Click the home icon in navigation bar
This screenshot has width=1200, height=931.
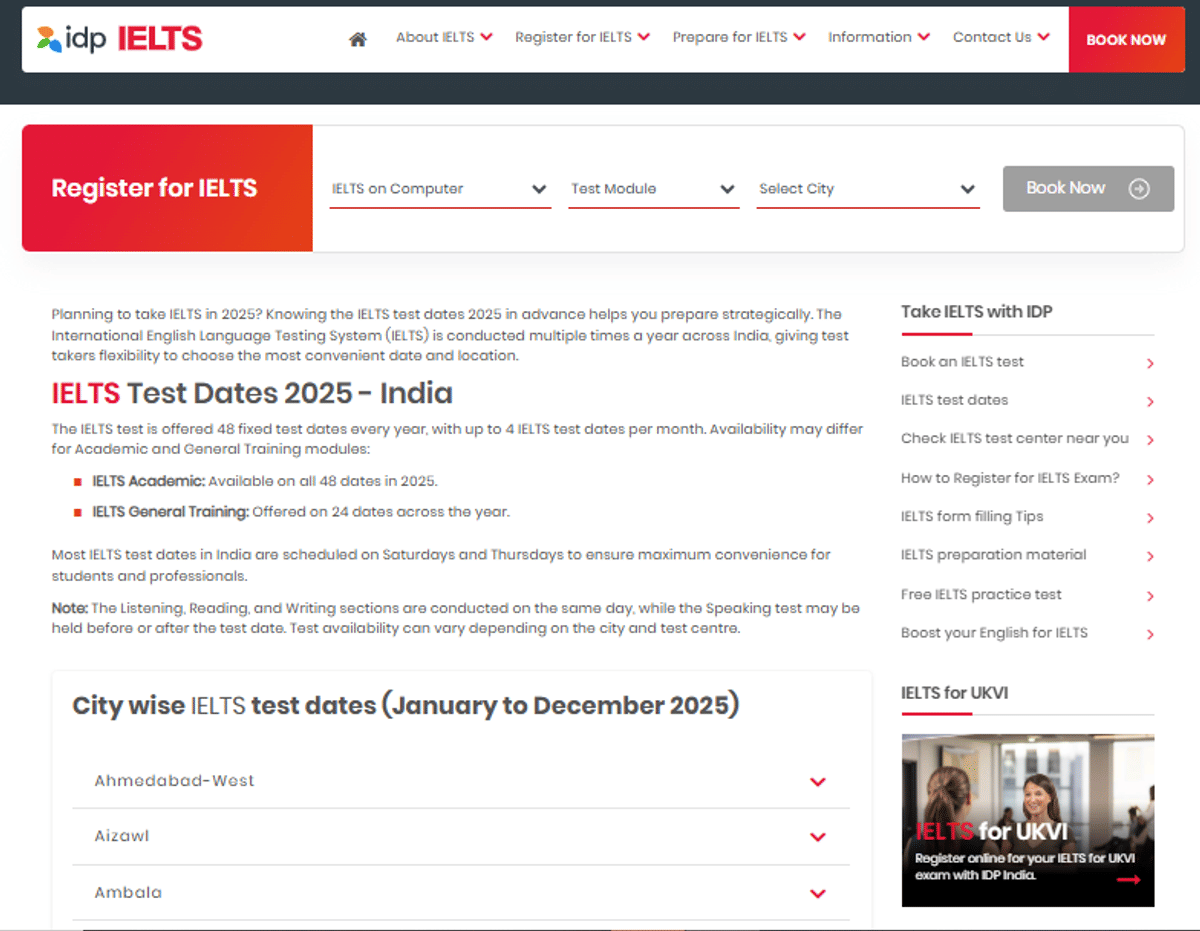[358, 39]
